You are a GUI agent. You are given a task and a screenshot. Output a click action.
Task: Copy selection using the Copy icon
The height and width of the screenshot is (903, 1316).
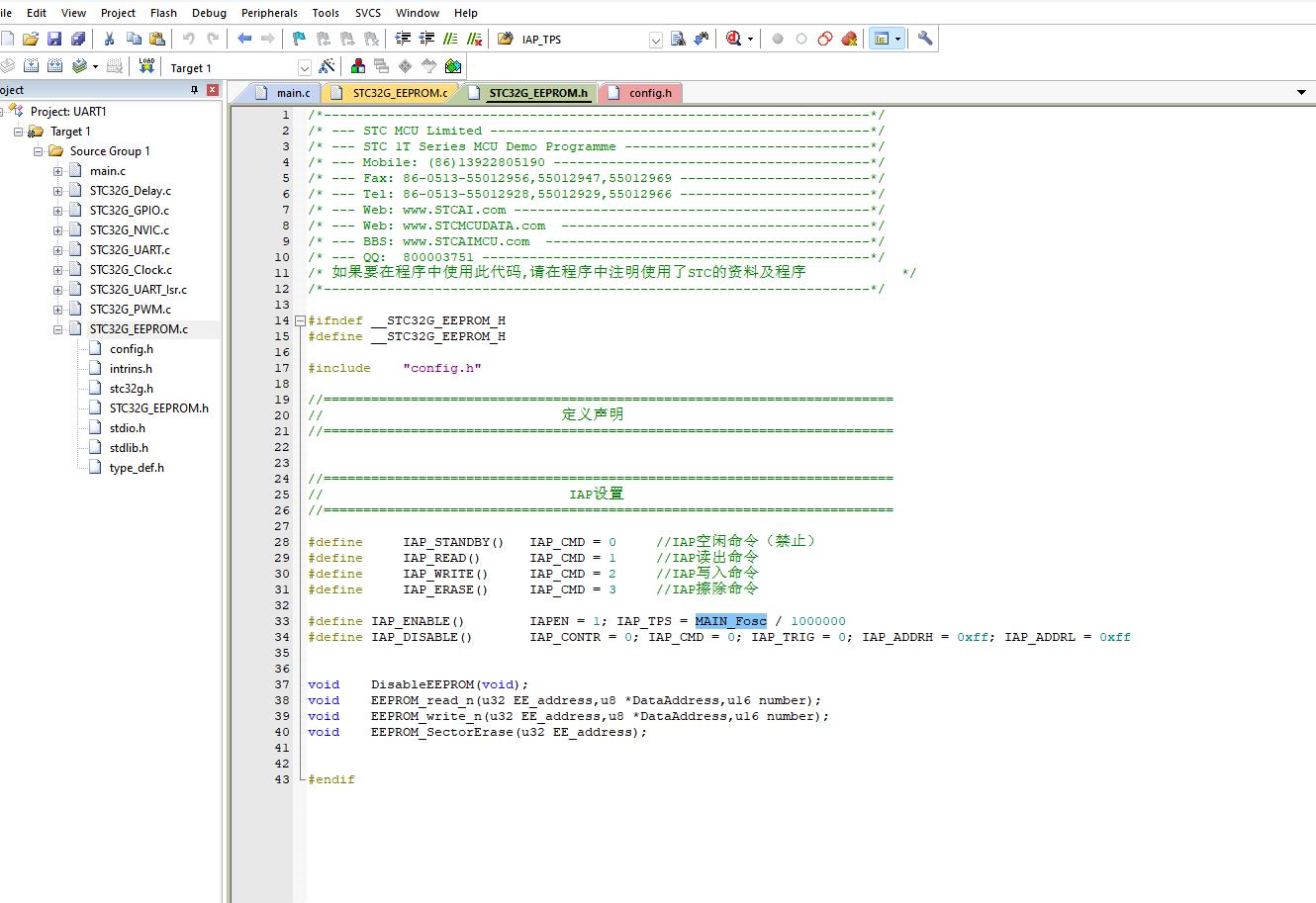click(134, 39)
